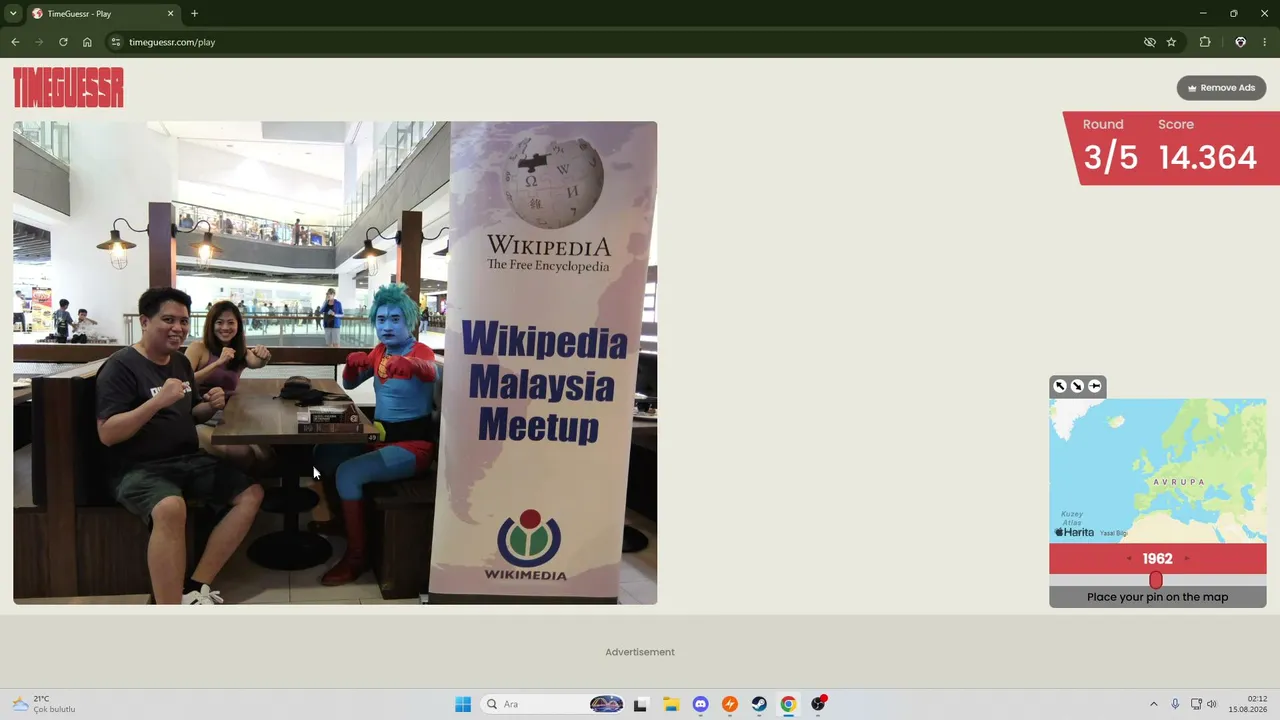1280x720 pixels.
Task: Open the browser extensions menu
Action: [1205, 42]
